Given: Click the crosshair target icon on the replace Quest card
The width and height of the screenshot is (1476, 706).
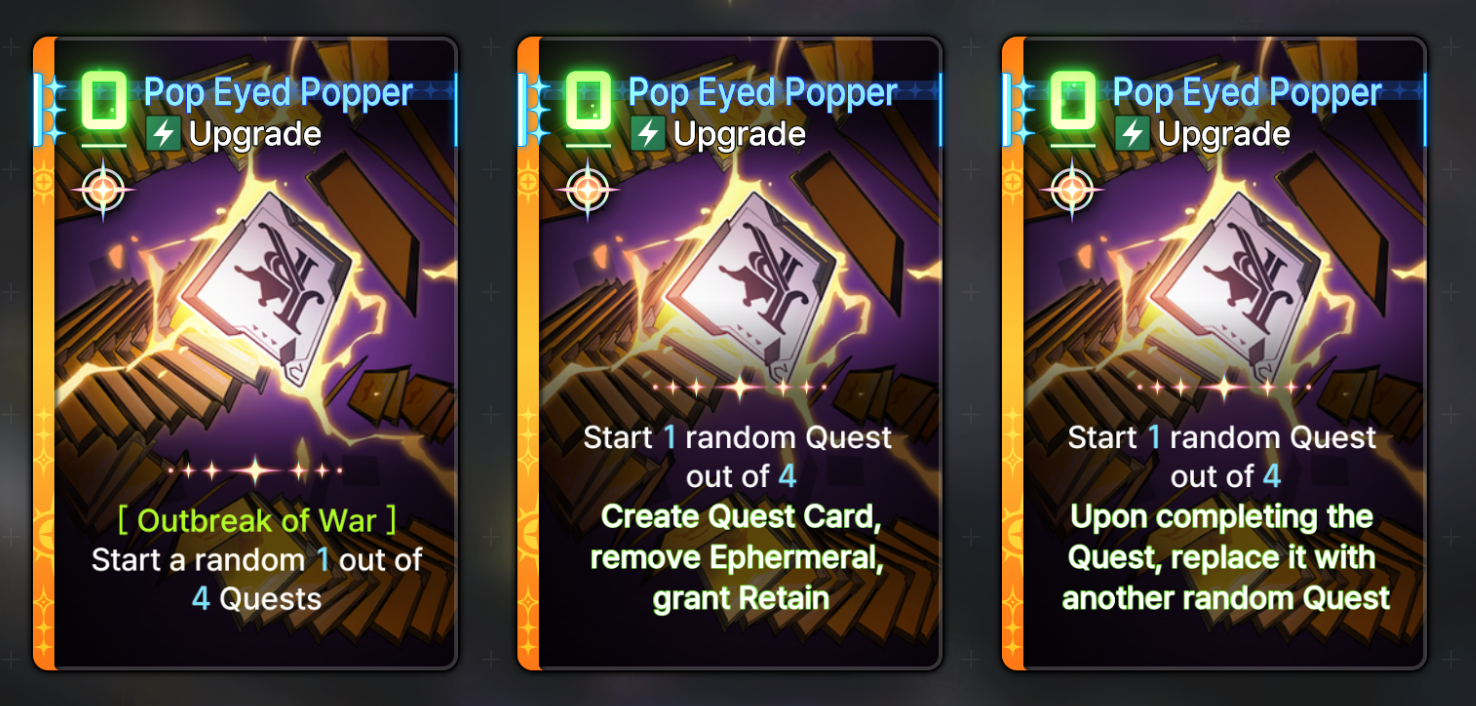Looking at the screenshot, I should click(1073, 190).
